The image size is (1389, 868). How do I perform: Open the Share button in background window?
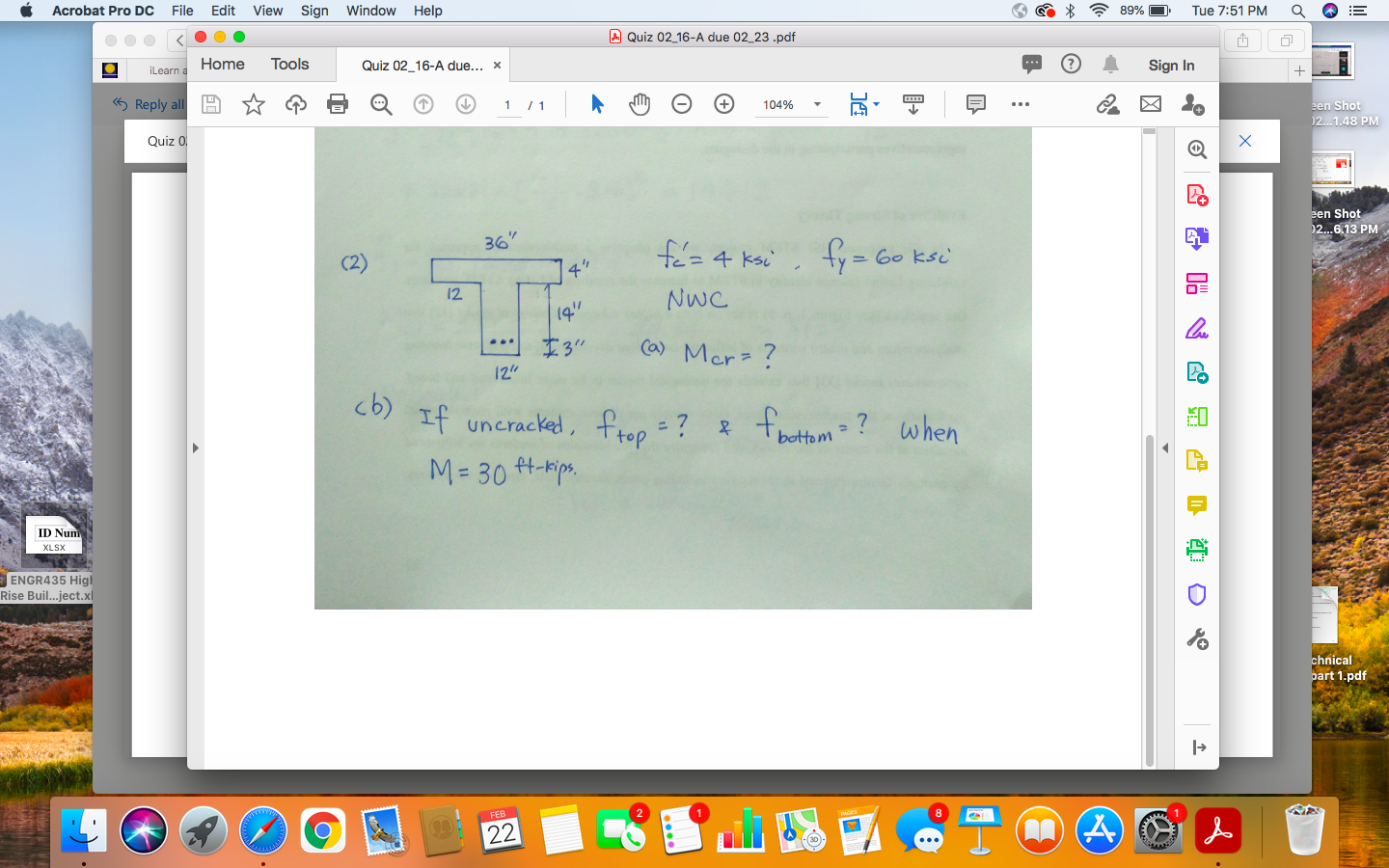1242,41
